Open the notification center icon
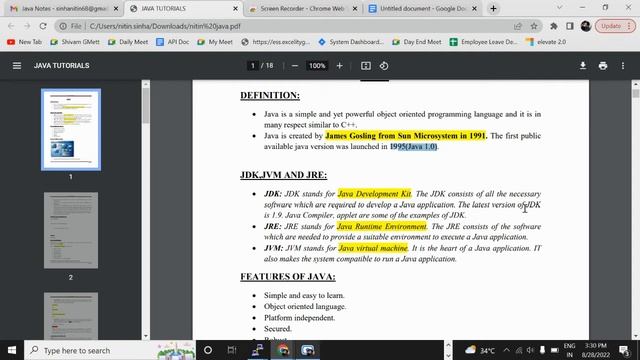 [624, 351]
